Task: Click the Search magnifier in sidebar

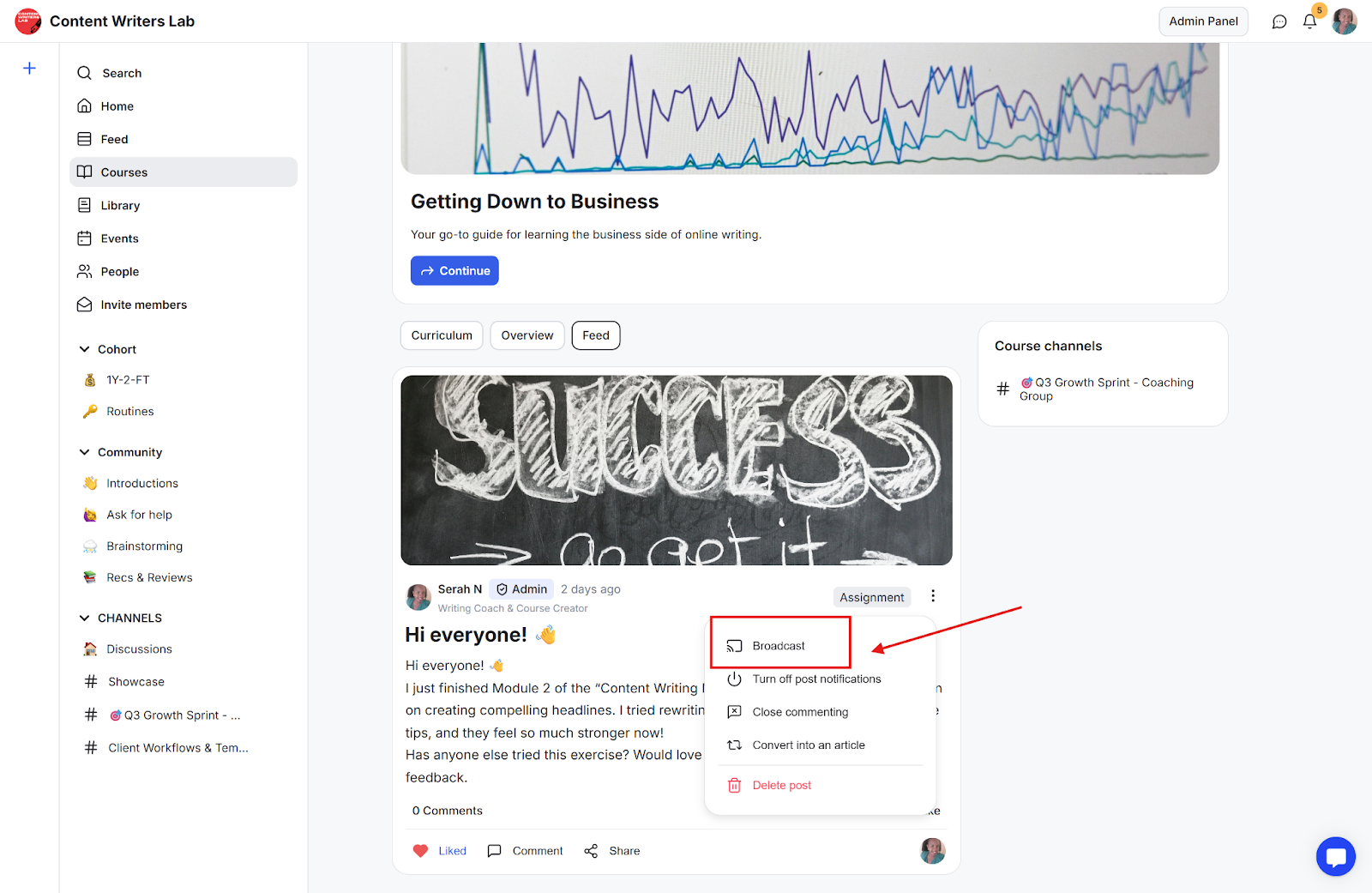Action: pos(84,73)
